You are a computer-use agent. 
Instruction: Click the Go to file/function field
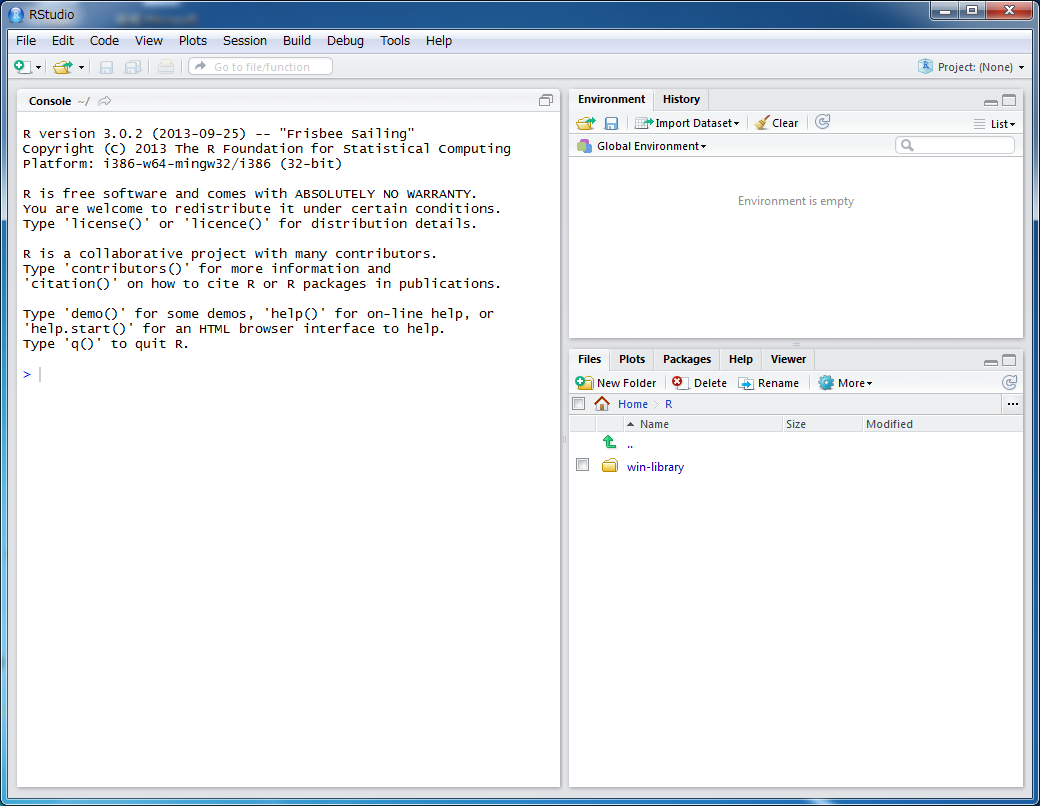click(261, 67)
